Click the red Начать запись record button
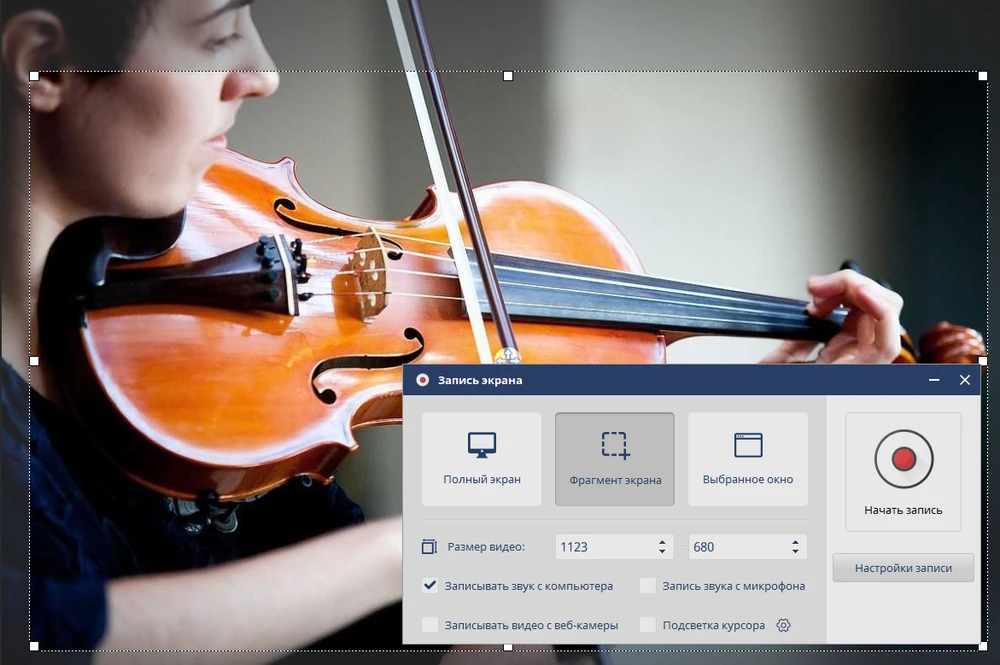The height and width of the screenshot is (665, 1000). (x=903, y=460)
